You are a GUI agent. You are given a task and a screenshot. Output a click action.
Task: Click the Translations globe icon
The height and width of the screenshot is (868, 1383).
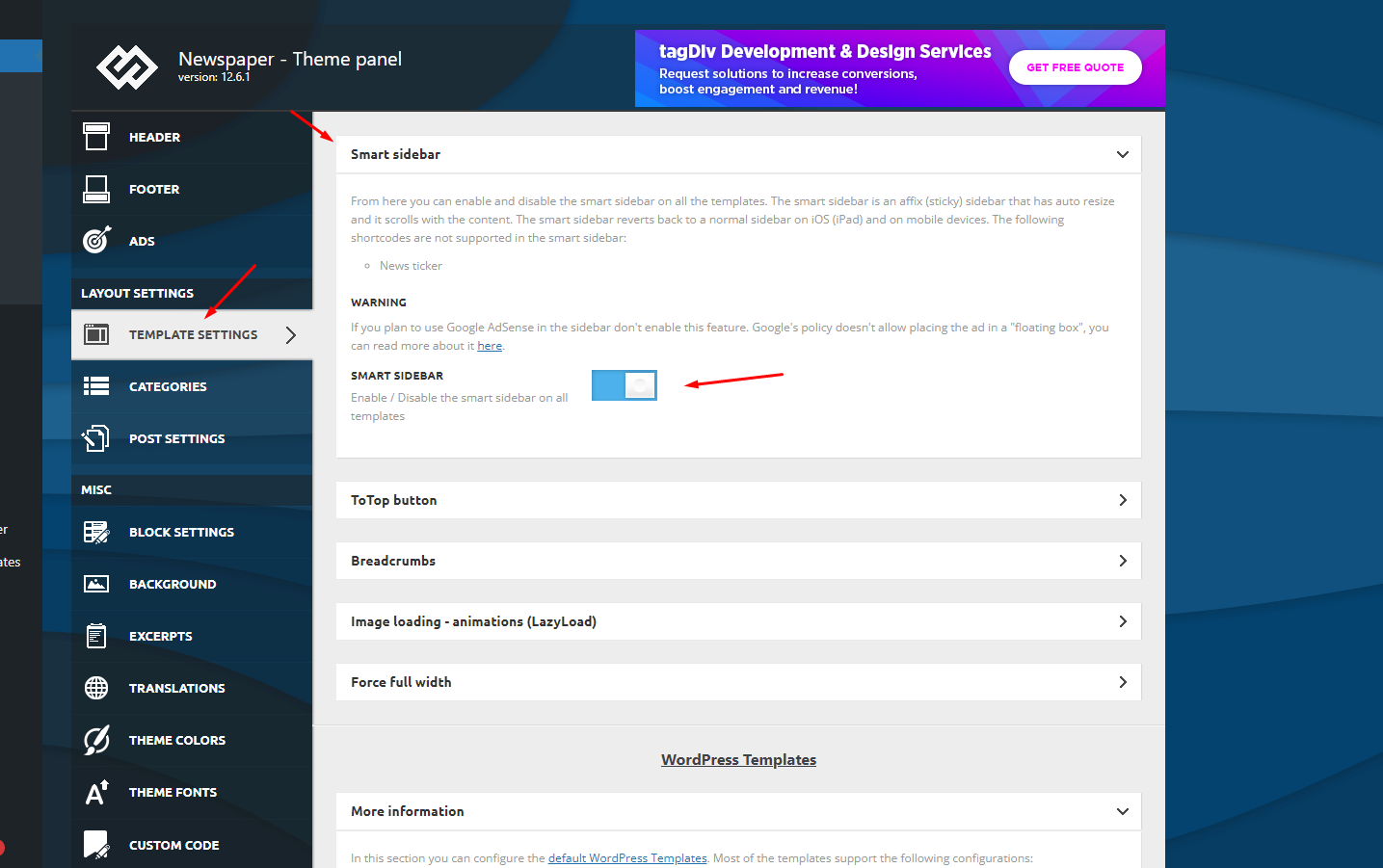tap(96, 688)
